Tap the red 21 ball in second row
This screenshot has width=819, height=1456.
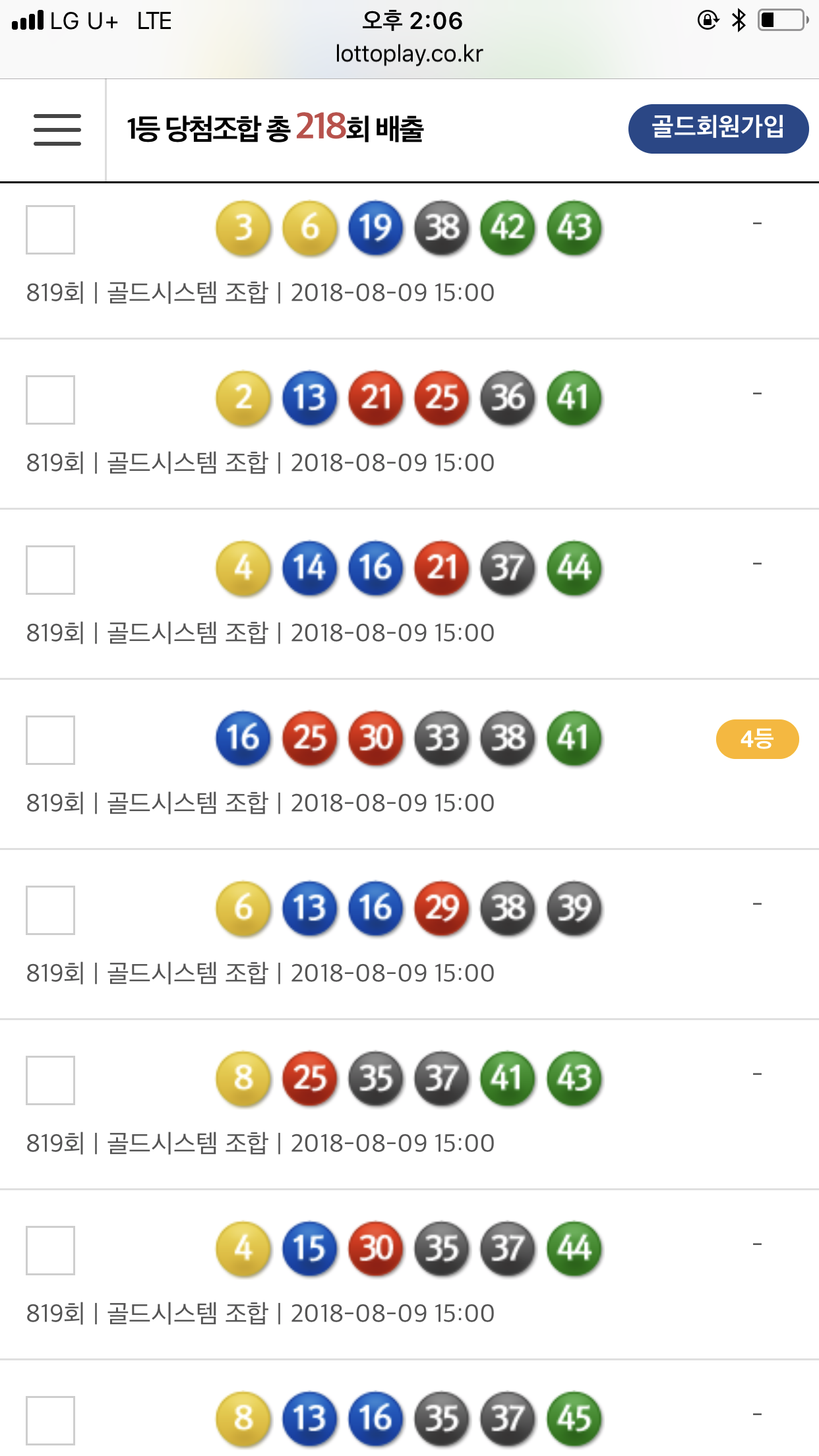click(x=375, y=398)
